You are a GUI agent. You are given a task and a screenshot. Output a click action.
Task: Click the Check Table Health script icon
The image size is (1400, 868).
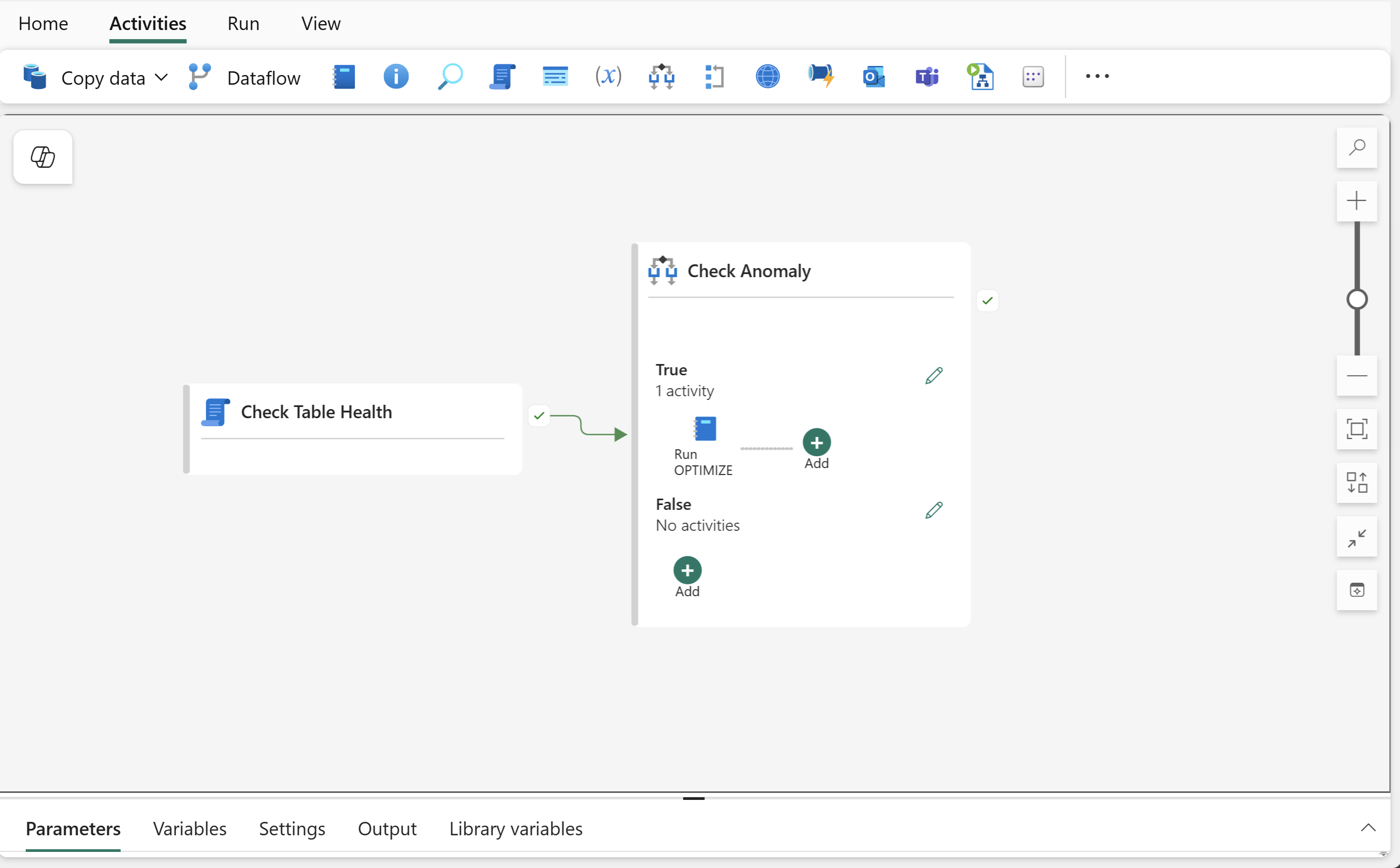(x=216, y=412)
